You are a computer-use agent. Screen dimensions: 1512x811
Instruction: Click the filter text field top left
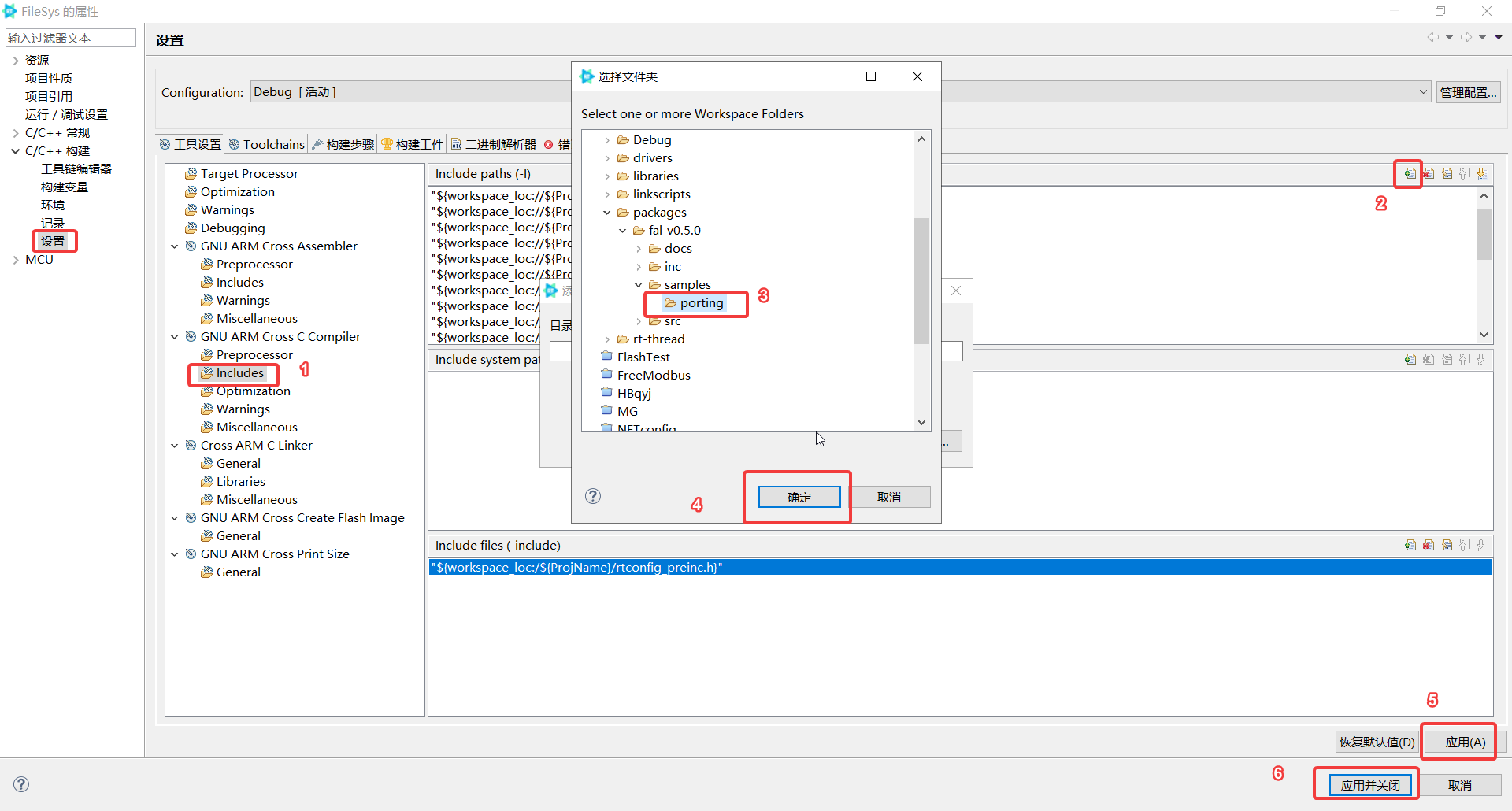pyautogui.click(x=71, y=37)
